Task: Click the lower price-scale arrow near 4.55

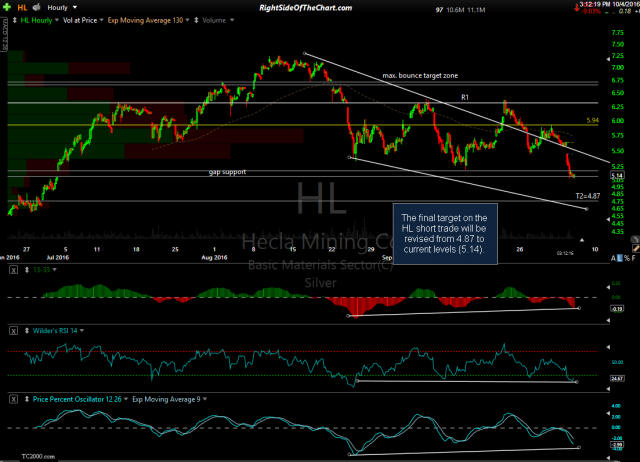Action: coord(609,219)
